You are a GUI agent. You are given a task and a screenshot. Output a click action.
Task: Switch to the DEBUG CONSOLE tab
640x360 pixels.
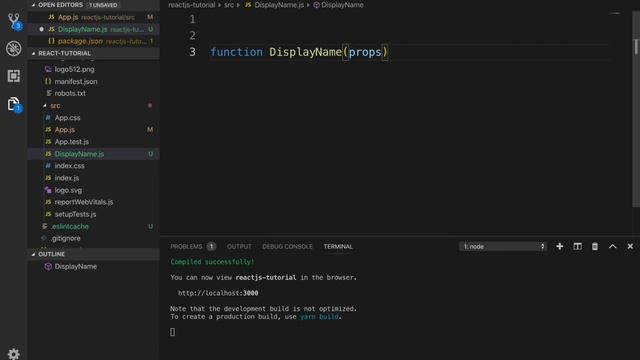coord(287,247)
